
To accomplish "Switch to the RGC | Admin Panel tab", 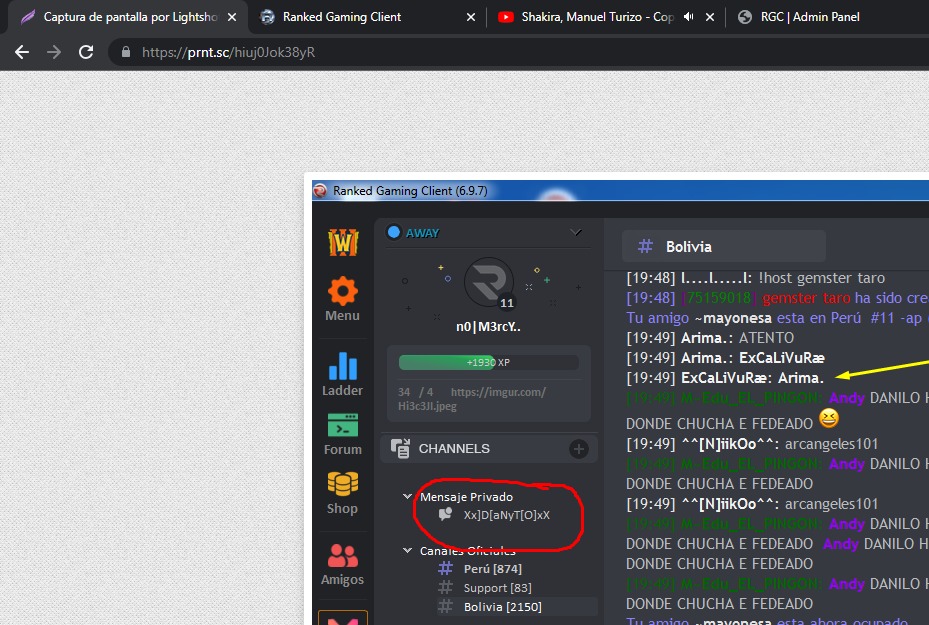I will click(x=810, y=17).
